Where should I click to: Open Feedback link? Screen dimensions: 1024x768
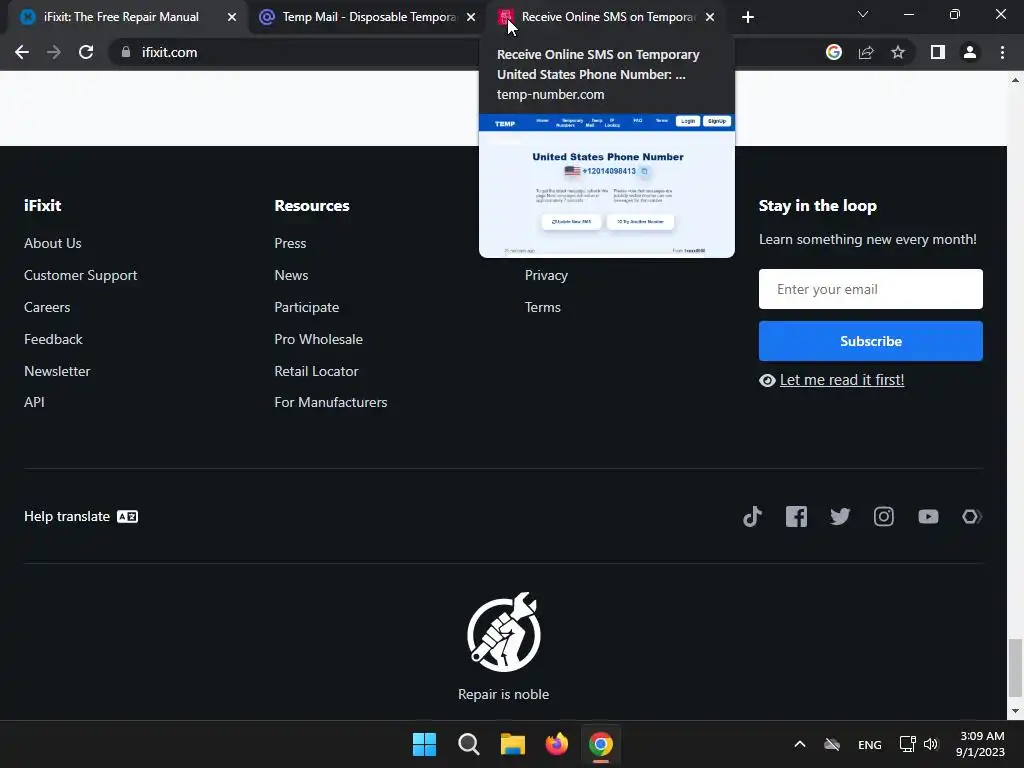(x=54, y=339)
